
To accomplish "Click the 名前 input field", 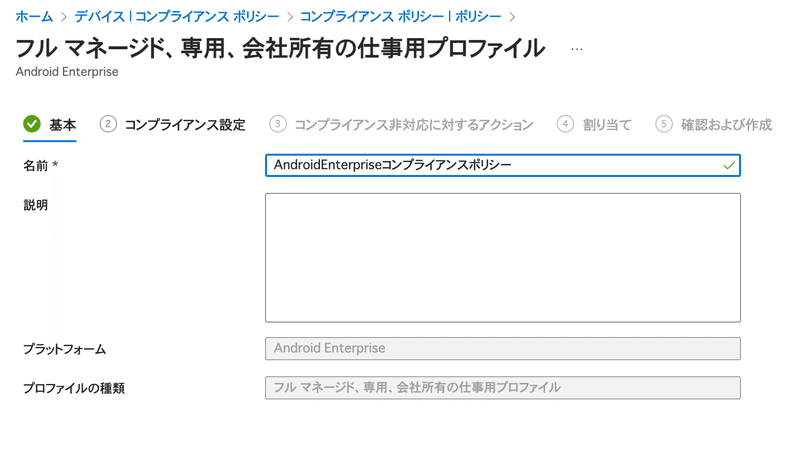I will 503,165.
